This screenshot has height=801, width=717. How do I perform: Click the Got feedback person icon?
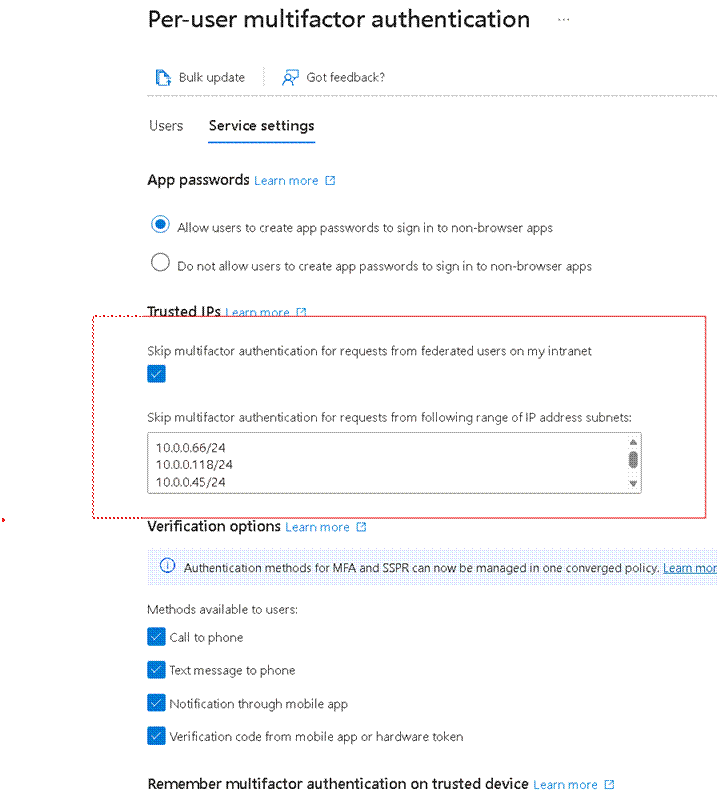pos(290,78)
